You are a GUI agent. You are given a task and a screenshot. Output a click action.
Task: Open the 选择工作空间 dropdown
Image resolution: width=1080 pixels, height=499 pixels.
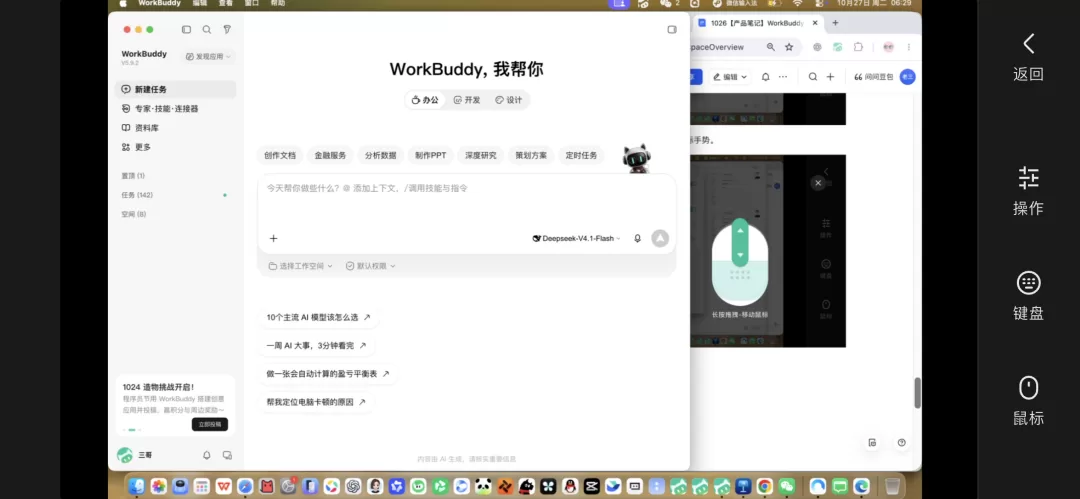click(x=300, y=266)
